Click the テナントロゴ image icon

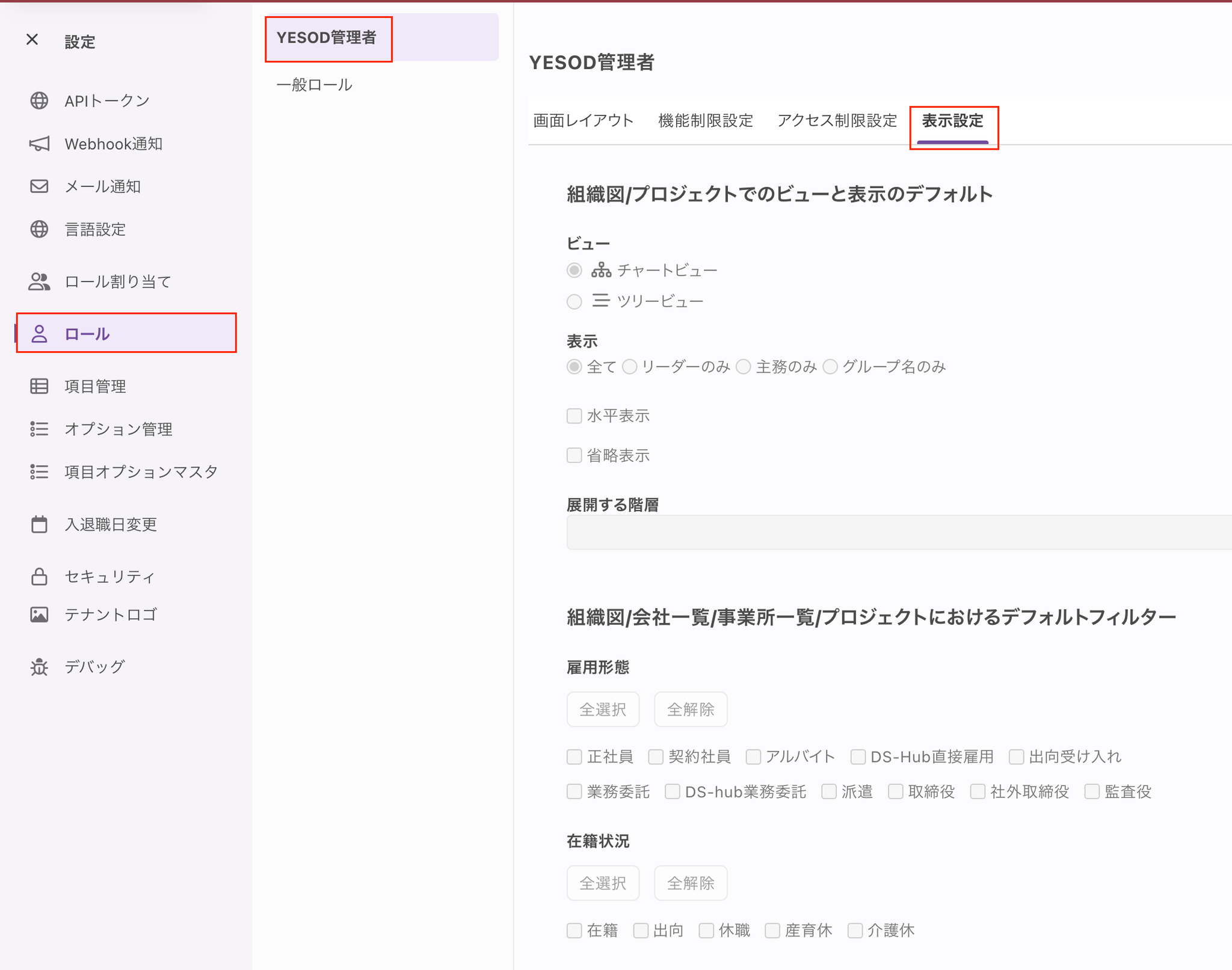tap(39, 615)
